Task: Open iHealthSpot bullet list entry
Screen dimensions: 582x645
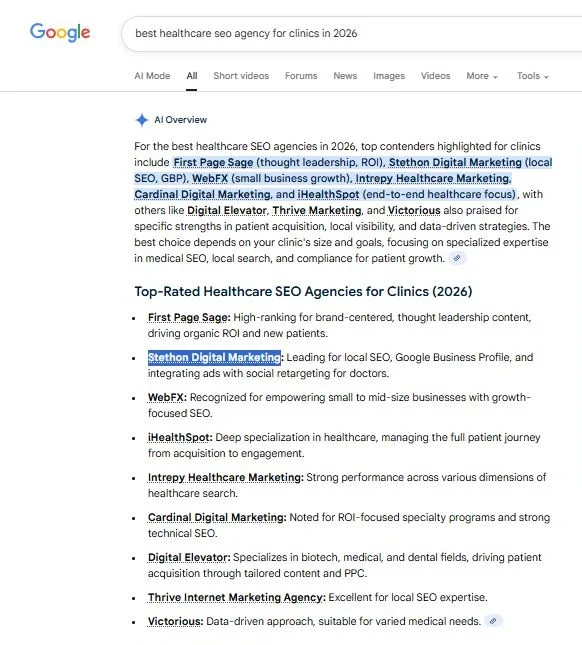Action: [180, 437]
